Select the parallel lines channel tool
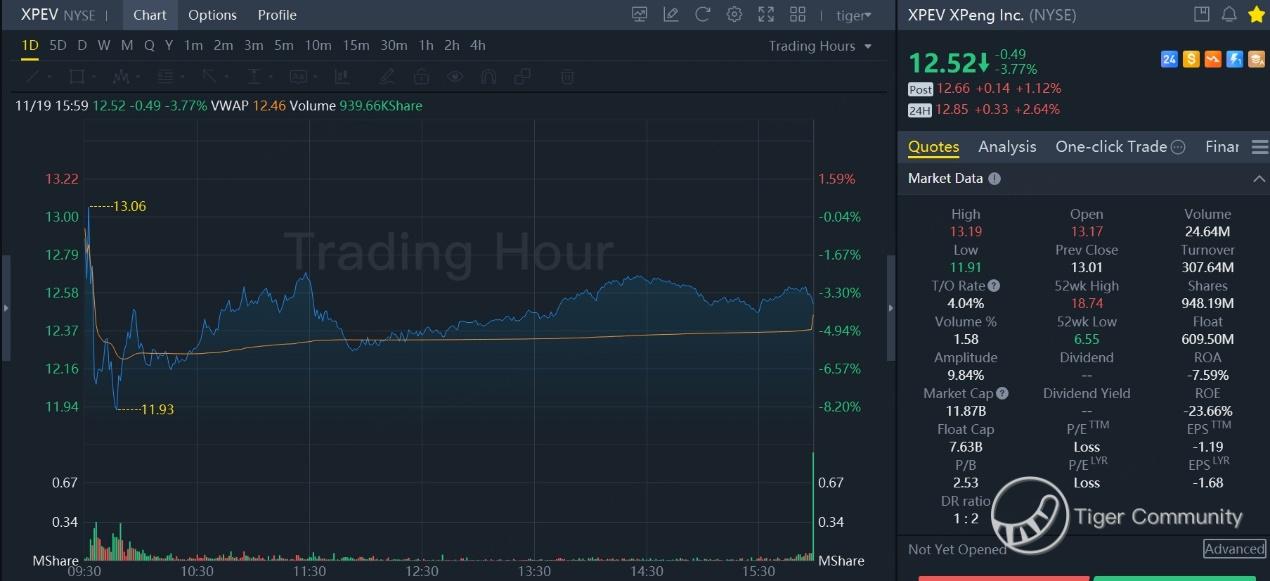 (166, 76)
